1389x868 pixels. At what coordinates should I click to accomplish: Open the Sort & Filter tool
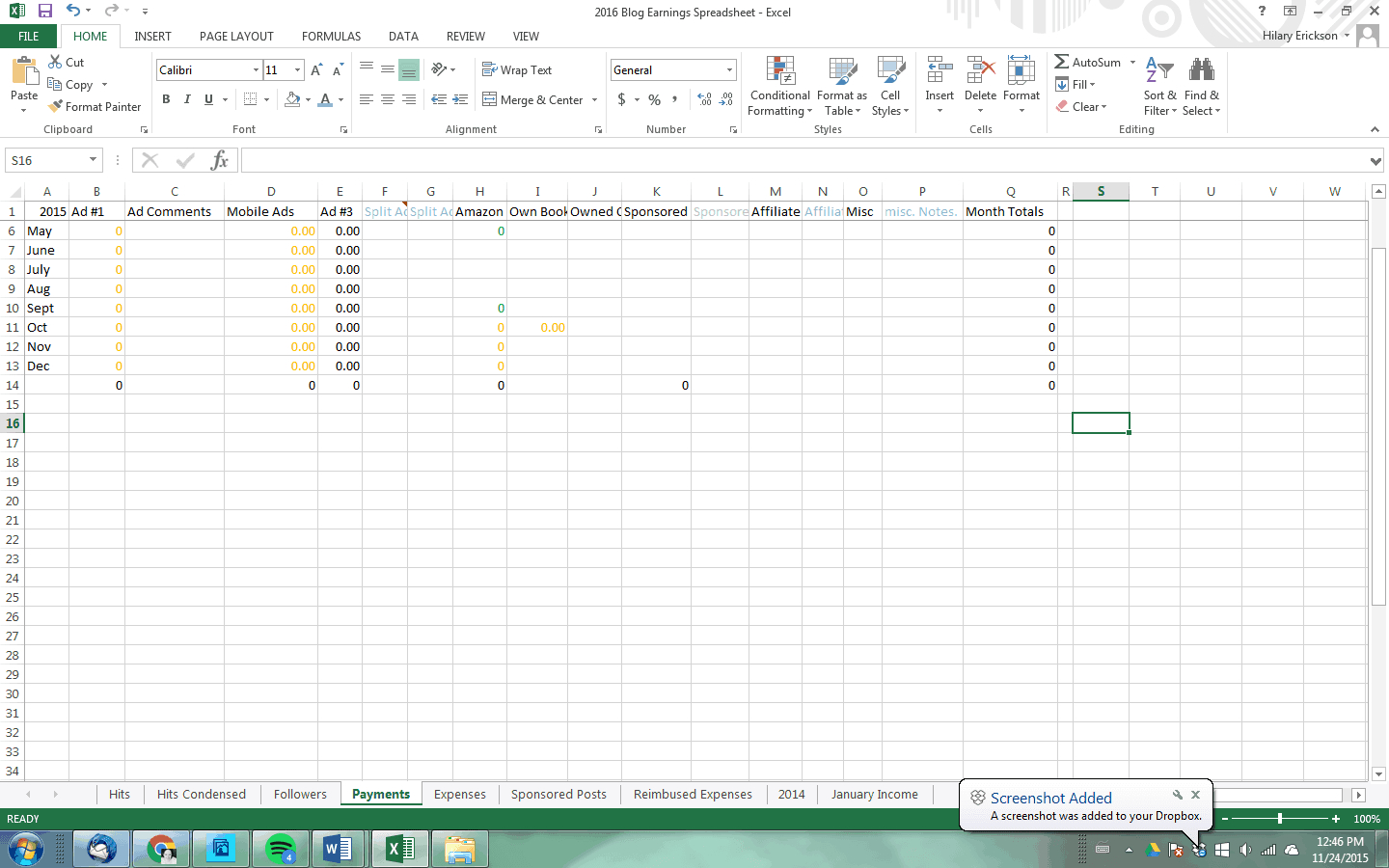1159,71
